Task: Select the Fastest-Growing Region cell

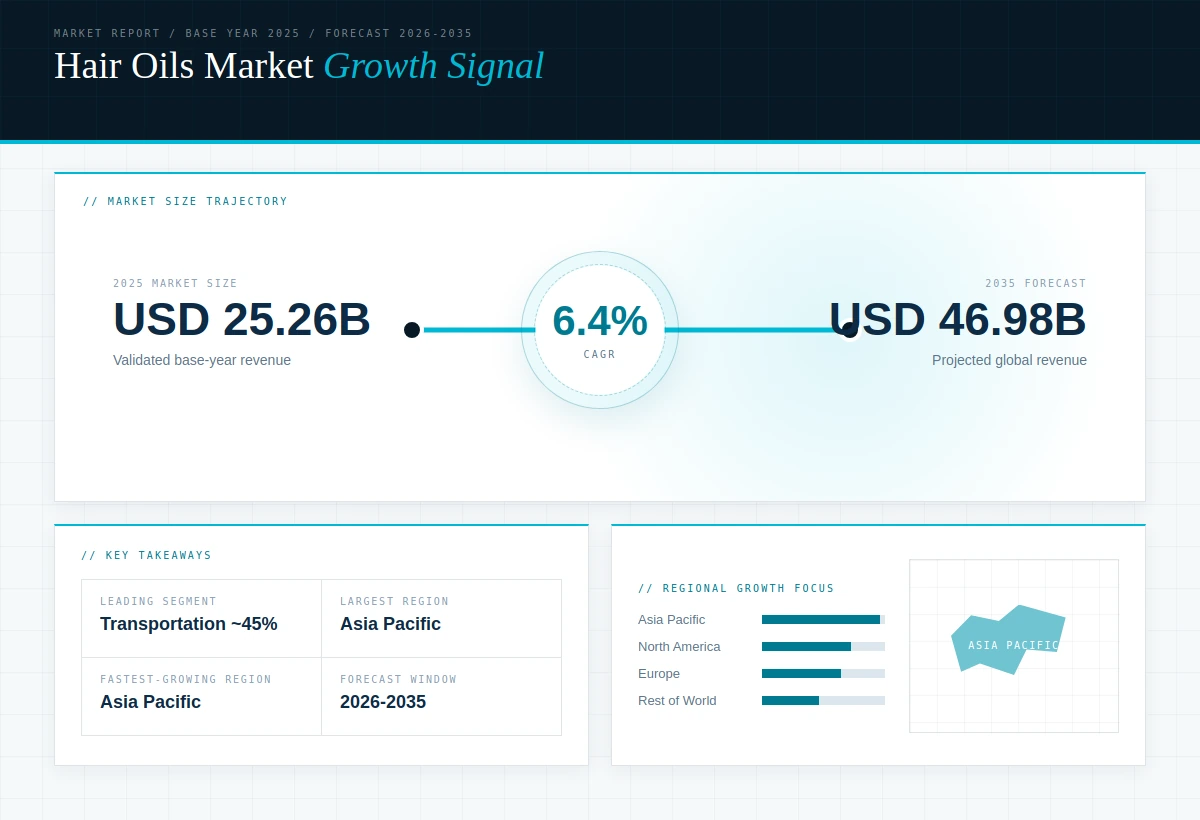Action: (x=201, y=696)
